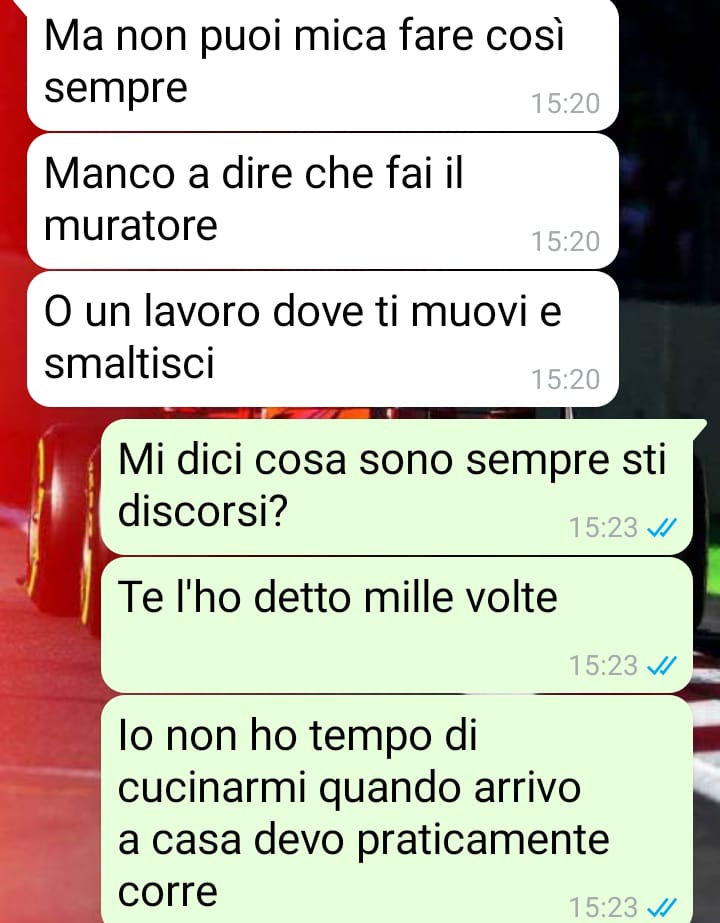Tap the "Io non ho tempo di cucinarmi" message
The width and height of the screenshot is (720, 923).
pyautogui.click(x=397, y=809)
